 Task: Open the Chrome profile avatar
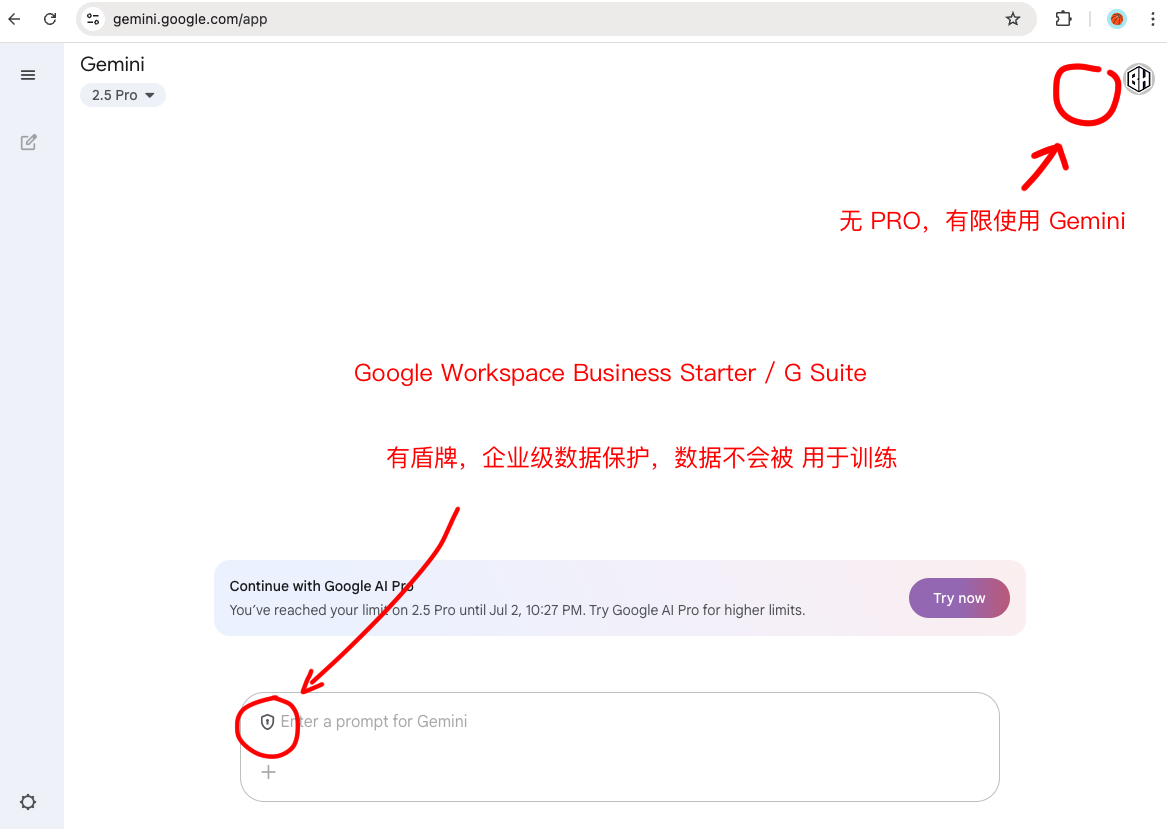point(1116,19)
